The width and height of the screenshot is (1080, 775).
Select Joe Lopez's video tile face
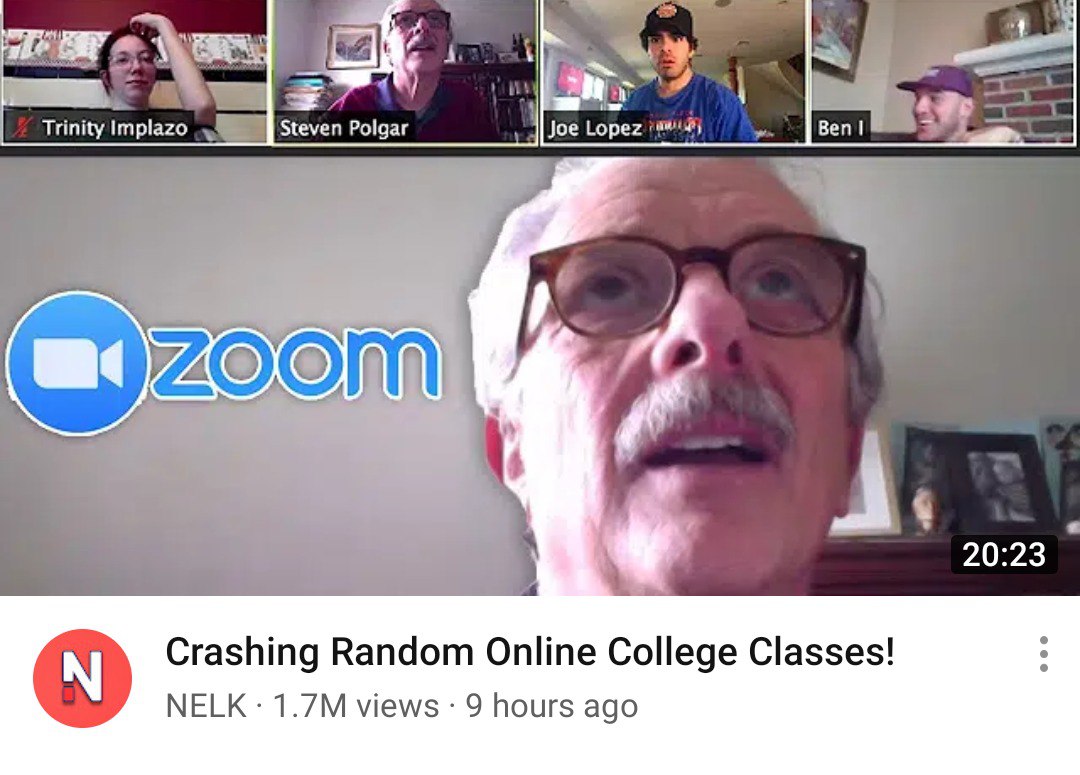coord(666,48)
